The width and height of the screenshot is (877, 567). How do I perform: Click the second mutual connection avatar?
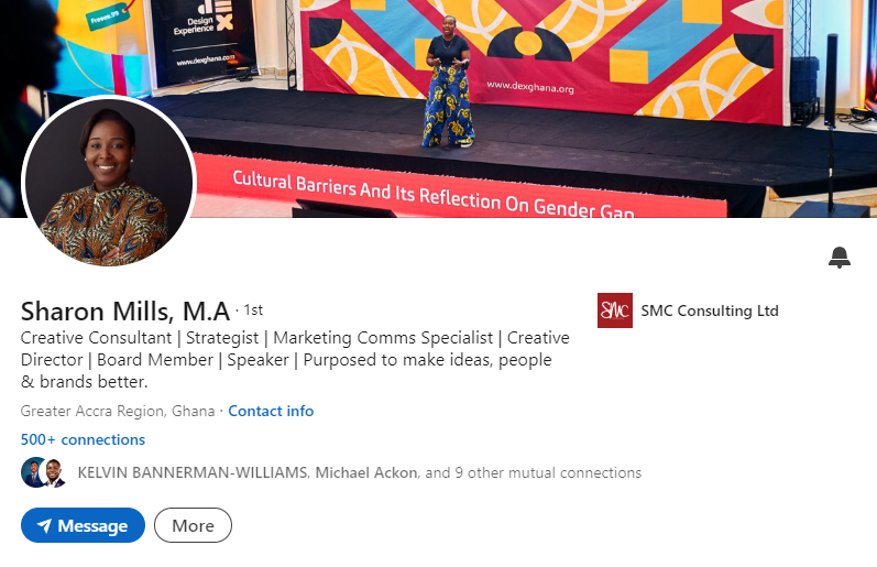pyautogui.click(x=54, y=473)
